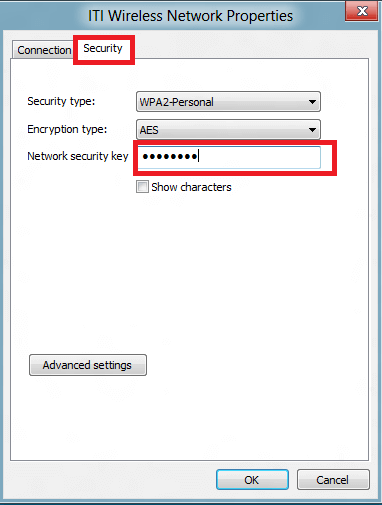Image resolution: width=382 pixels, height=505 pixels.
Task: Open the AES encryption type combo box
Action: pos(228,130)
